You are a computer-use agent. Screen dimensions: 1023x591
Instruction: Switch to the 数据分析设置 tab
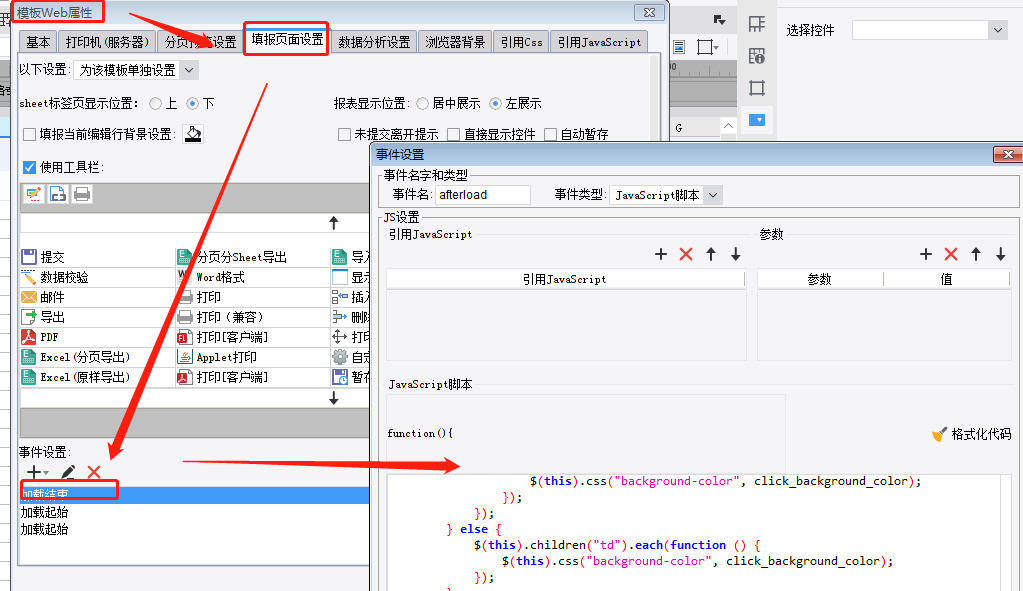click(374, 42)
